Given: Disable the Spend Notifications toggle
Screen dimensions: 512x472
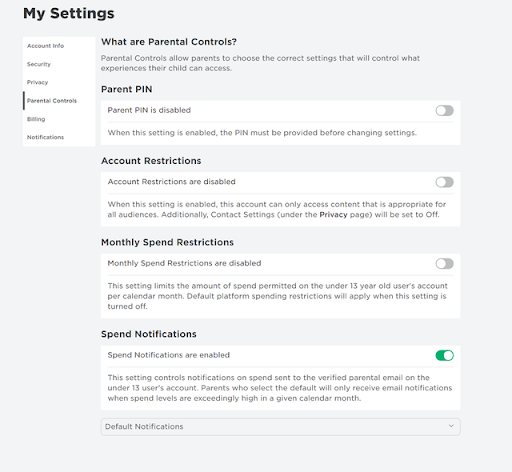Looking at the screenshot, I should coord(444,355).
